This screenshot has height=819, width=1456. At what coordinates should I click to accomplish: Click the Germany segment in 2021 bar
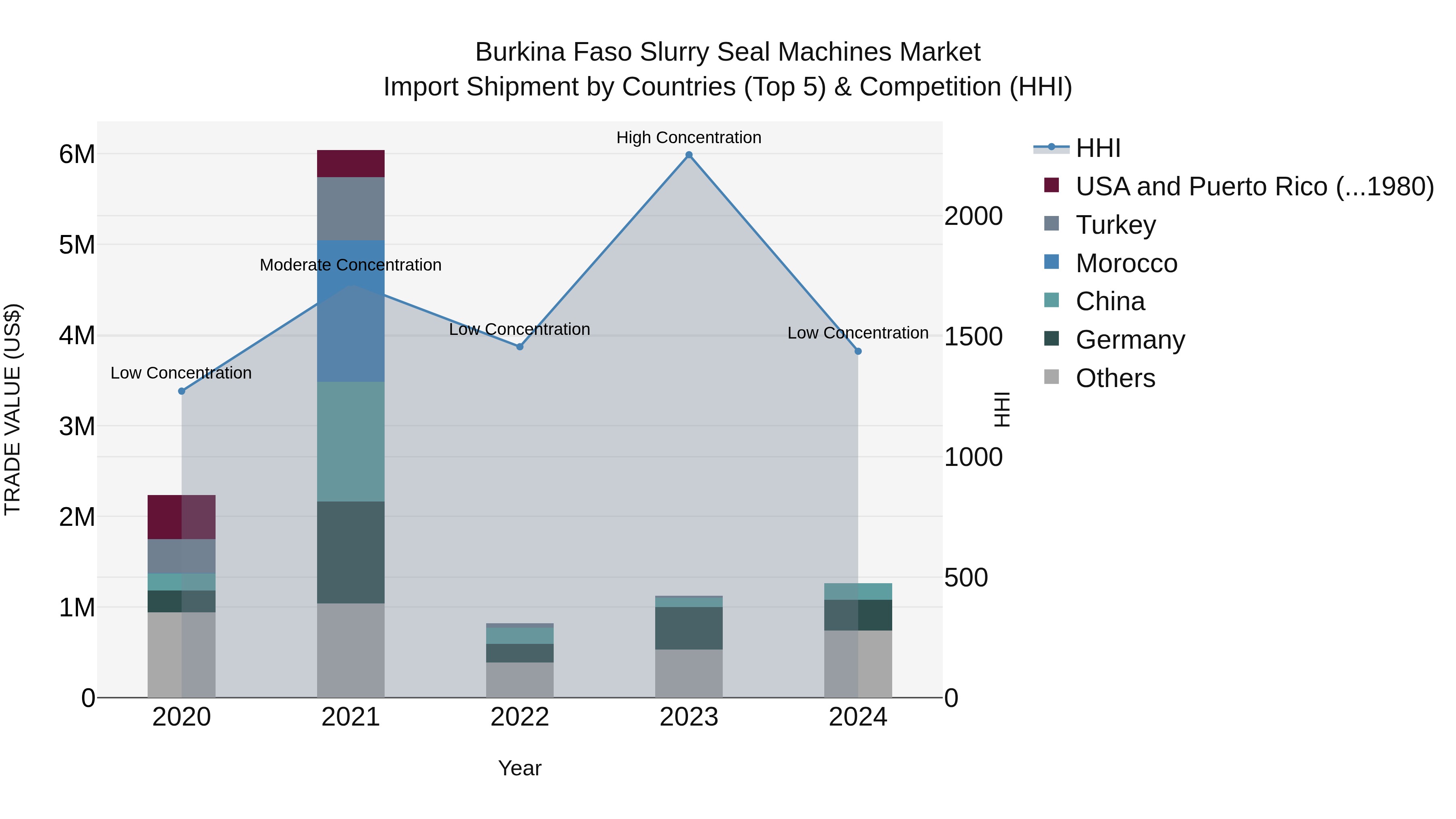click(350, 552)
